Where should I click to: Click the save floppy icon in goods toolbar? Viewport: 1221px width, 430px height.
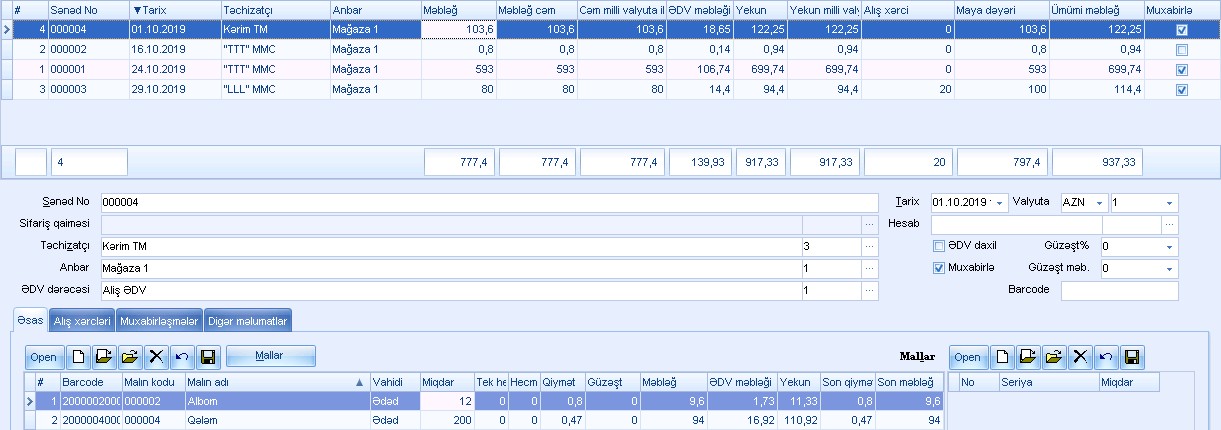click(x=208, y=356)
